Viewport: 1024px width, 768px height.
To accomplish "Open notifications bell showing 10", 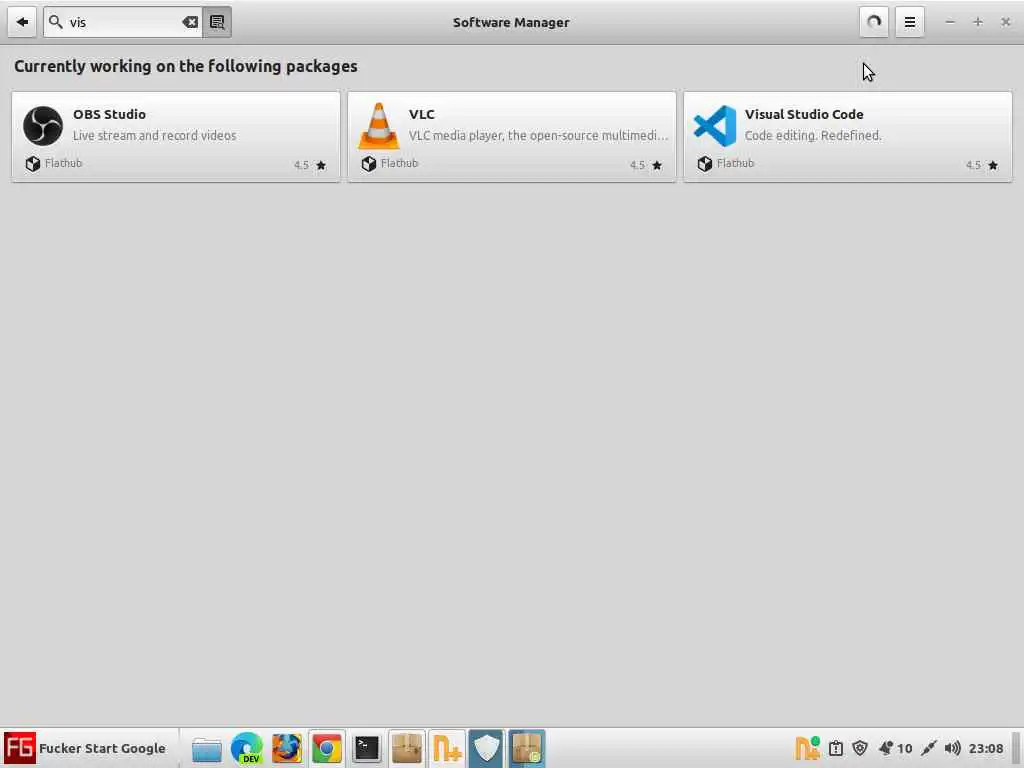I will coord(895,748).
